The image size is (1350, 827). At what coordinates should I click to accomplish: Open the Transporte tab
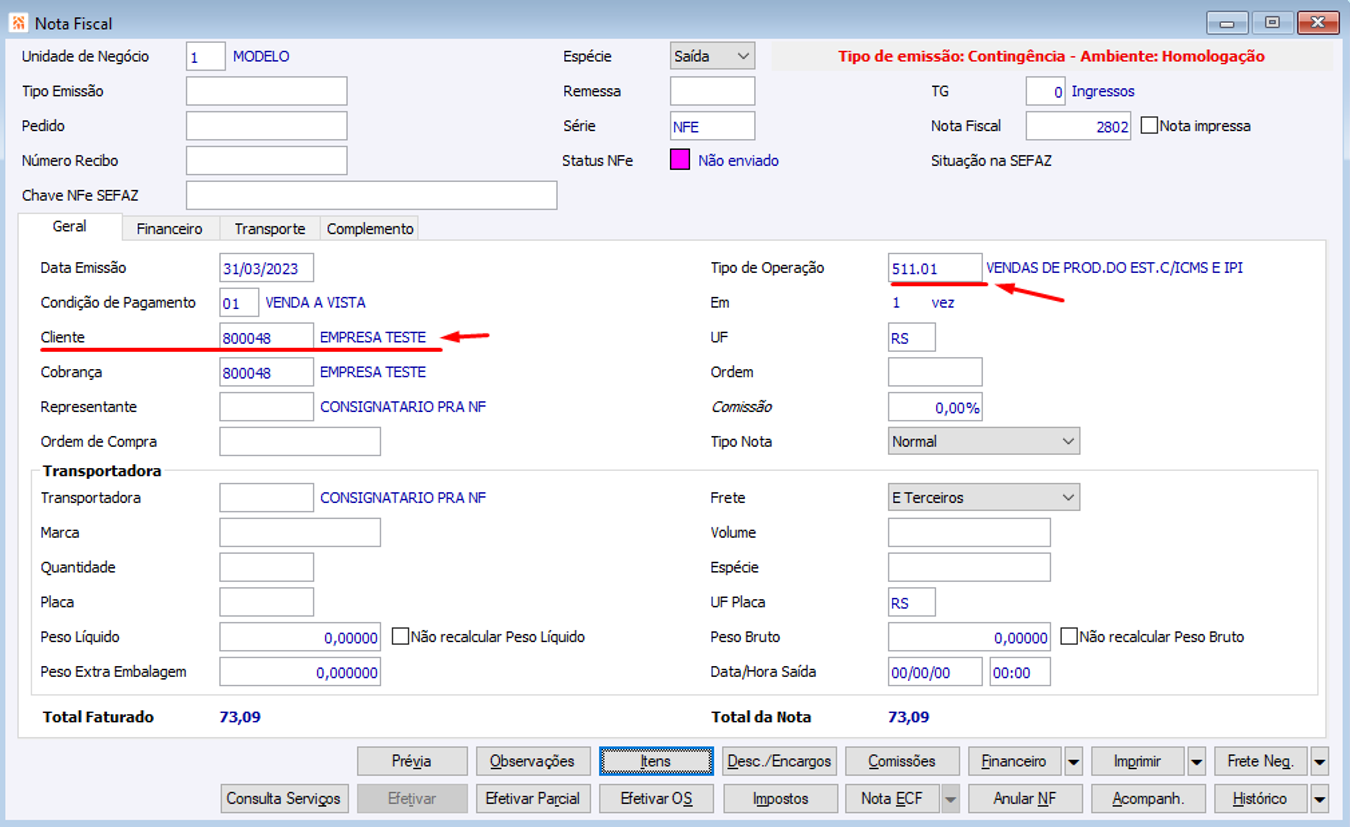click(270, 229)
